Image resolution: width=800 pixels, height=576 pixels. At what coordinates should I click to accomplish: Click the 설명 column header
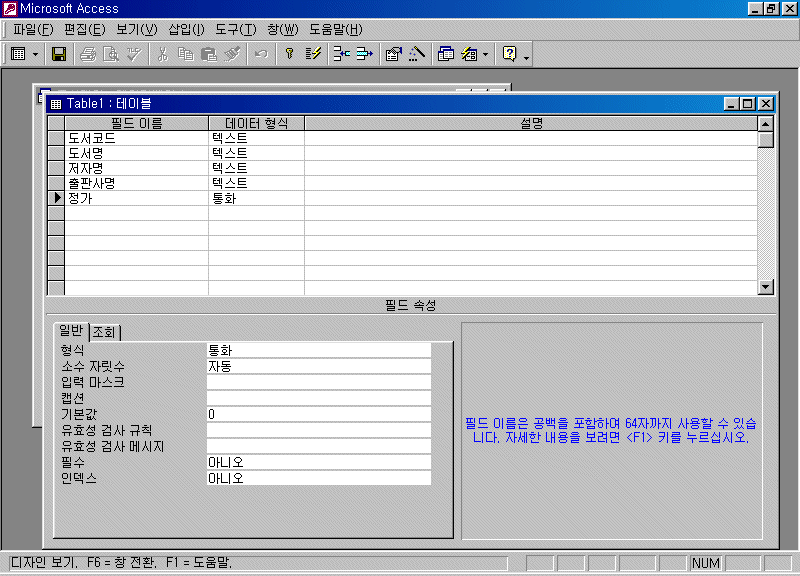(x=531, y=123)
